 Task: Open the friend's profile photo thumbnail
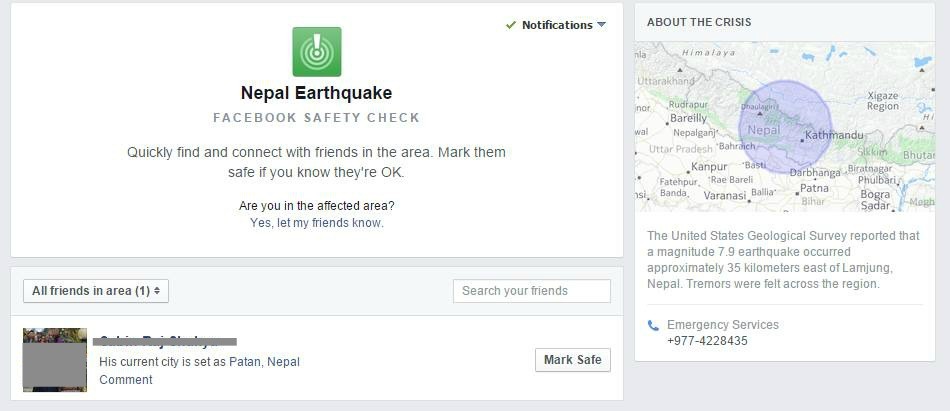pyautogui.click(x=55, y=360)
